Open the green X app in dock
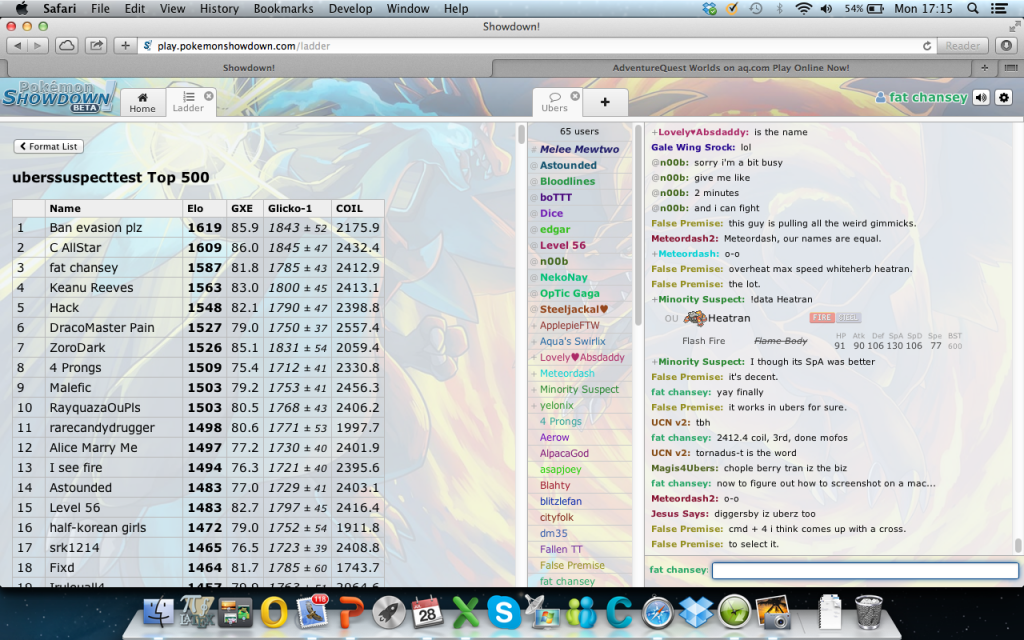1024x640 pixels. pos(466,613)
